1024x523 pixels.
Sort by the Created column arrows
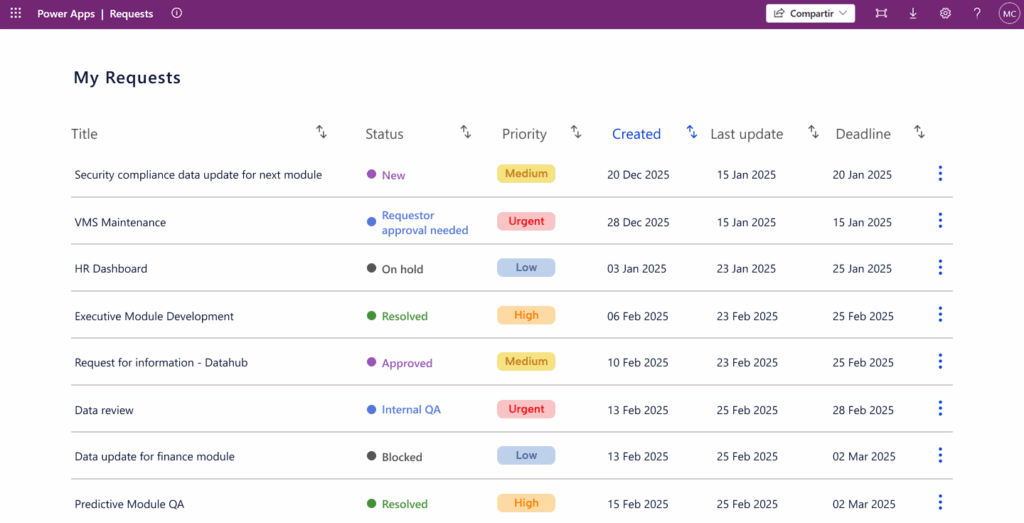(x=692, y=132)
